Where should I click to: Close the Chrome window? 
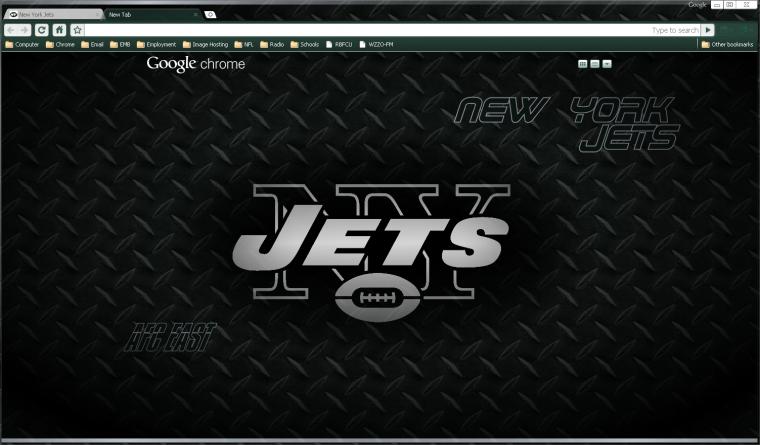(745, 5)
